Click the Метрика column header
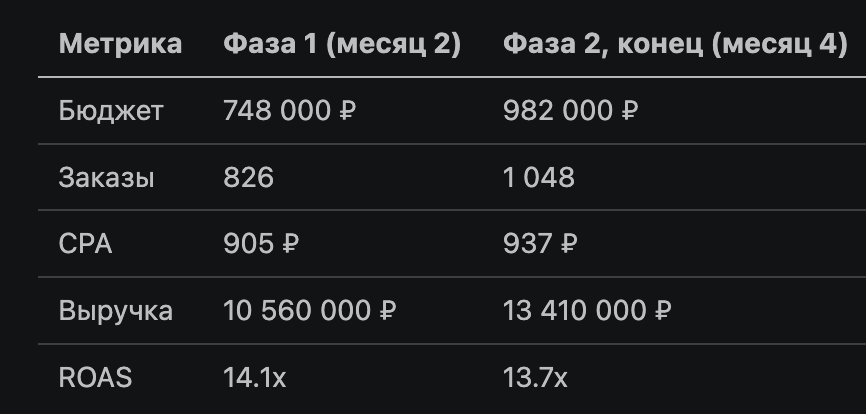Viewport: 866px width, 414px height. click(x=120, y=44)
